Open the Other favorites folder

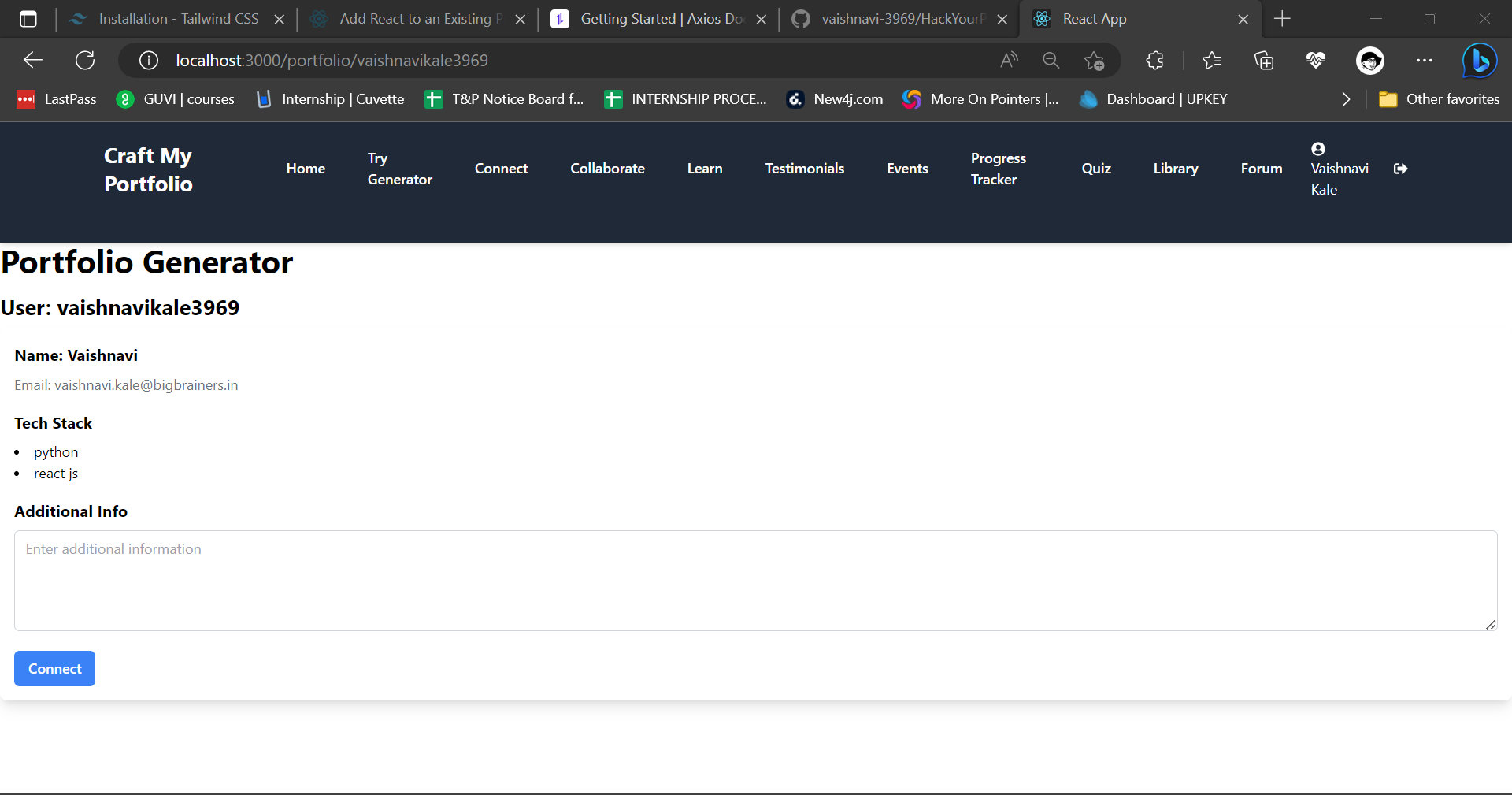pyautogui.click(x=1440, y=99)
